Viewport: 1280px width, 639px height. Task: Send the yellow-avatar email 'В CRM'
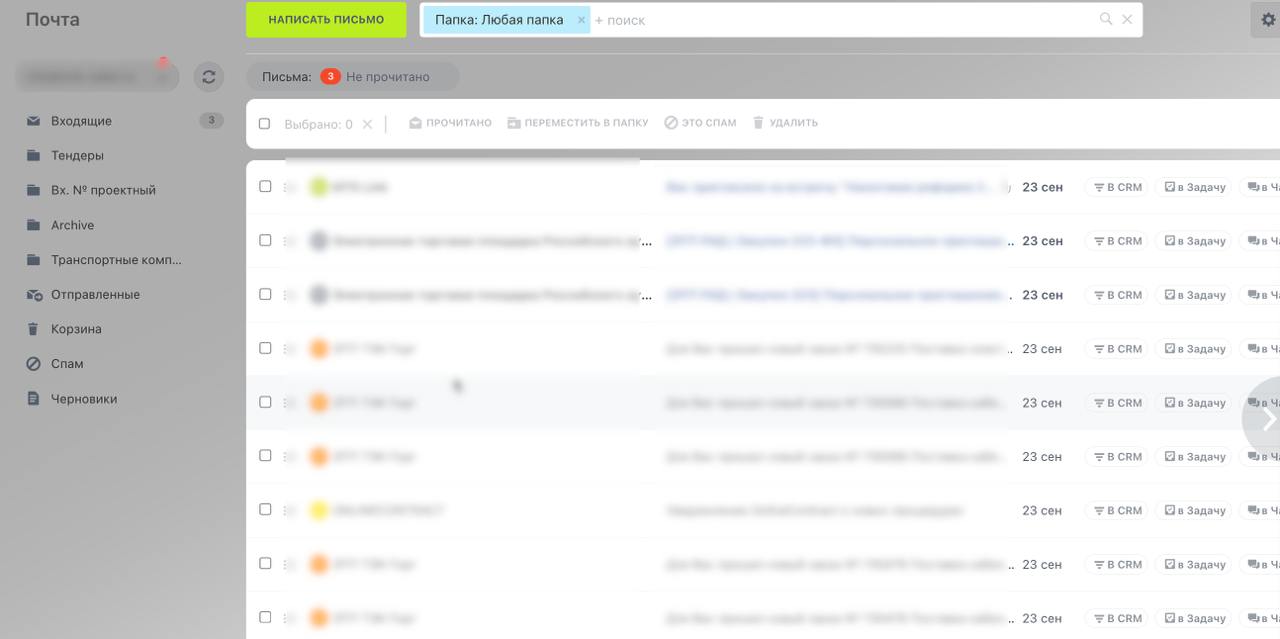(1116, 510)
